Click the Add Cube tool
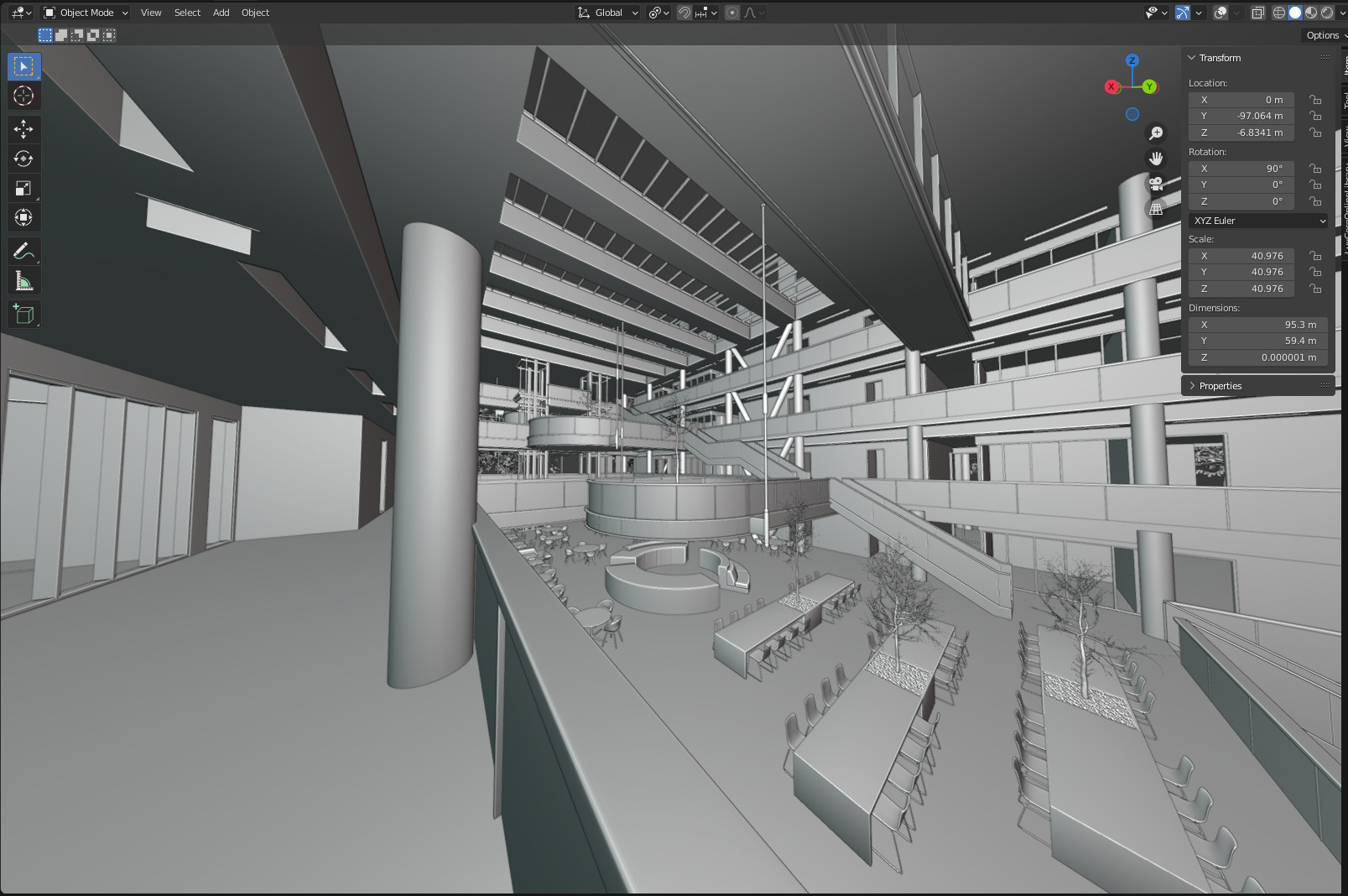 pyautogui.click(x=23, y=315)
